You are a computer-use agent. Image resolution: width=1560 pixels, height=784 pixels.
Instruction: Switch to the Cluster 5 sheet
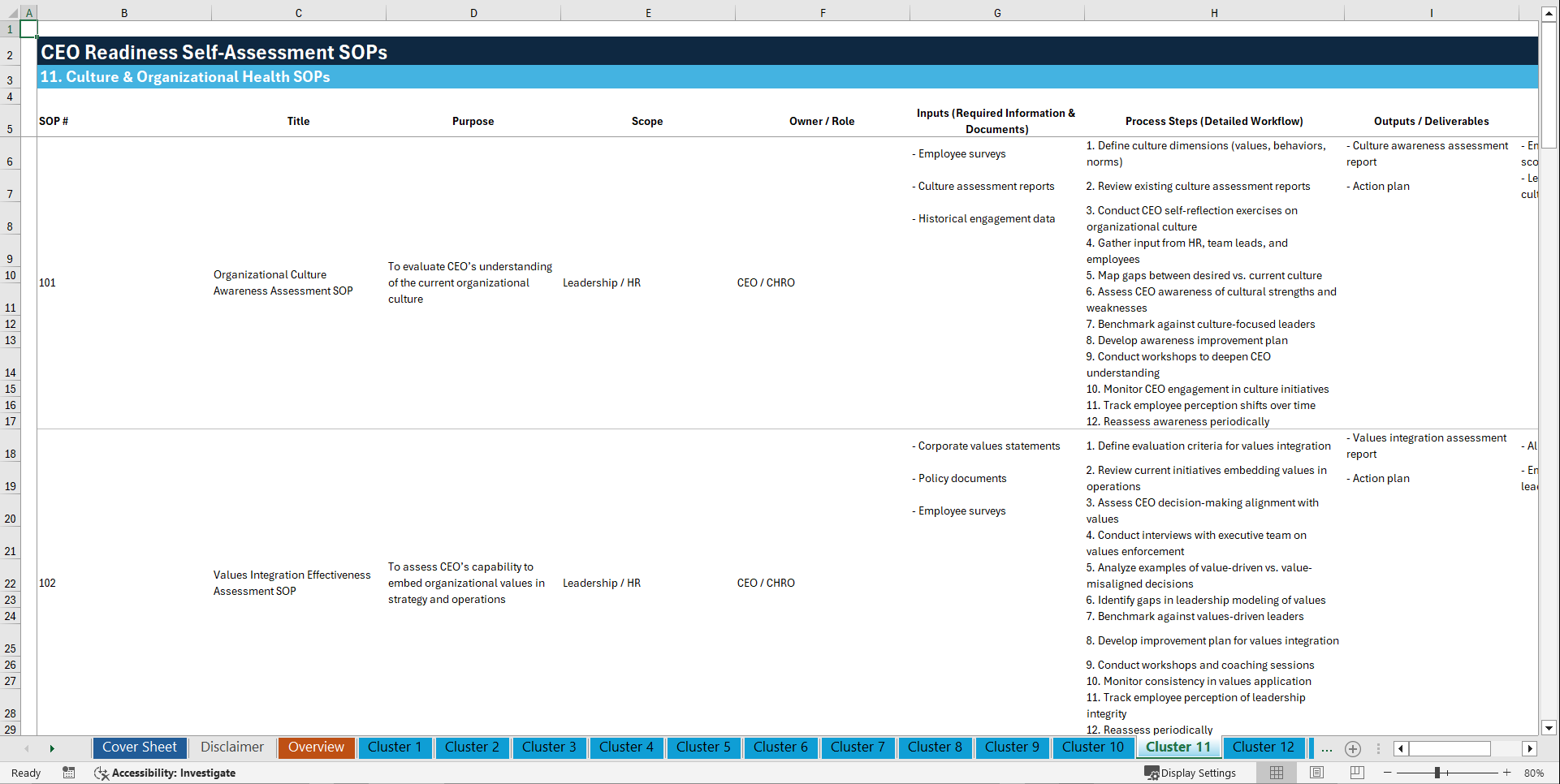coord(703,747)
